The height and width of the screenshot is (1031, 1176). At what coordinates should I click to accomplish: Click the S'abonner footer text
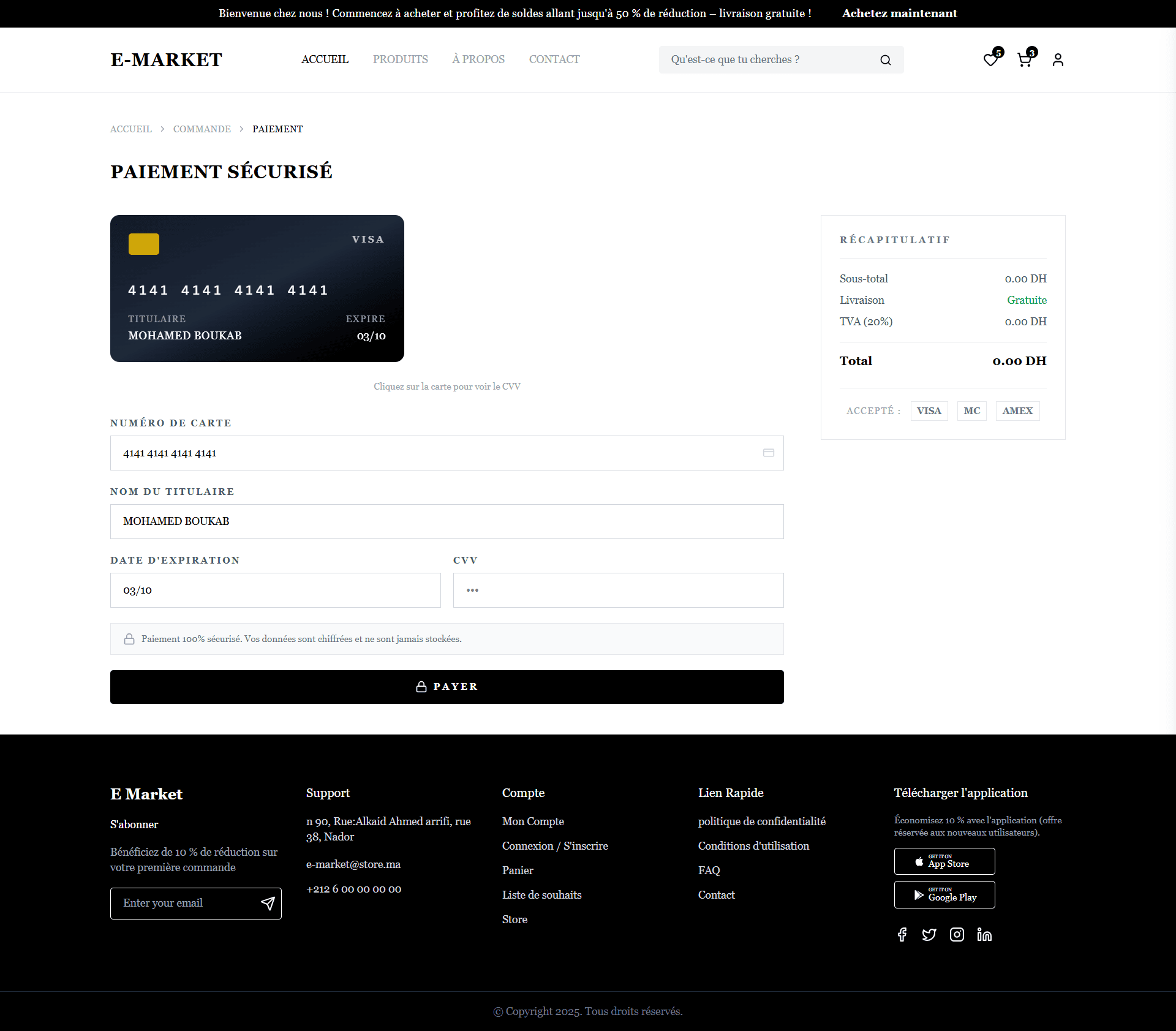(134, 825)
